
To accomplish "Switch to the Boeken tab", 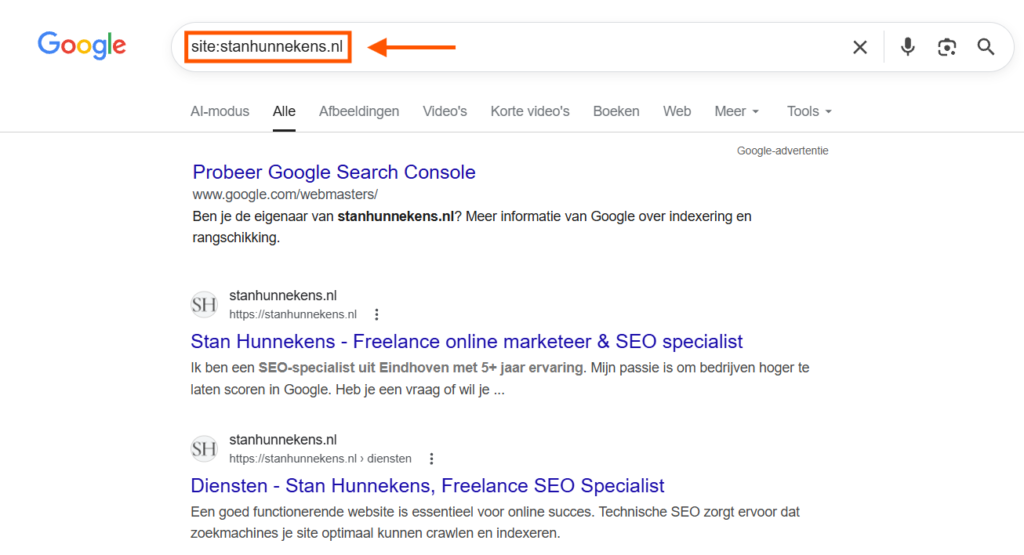I will pyautogui.click(x=616, y=111).
